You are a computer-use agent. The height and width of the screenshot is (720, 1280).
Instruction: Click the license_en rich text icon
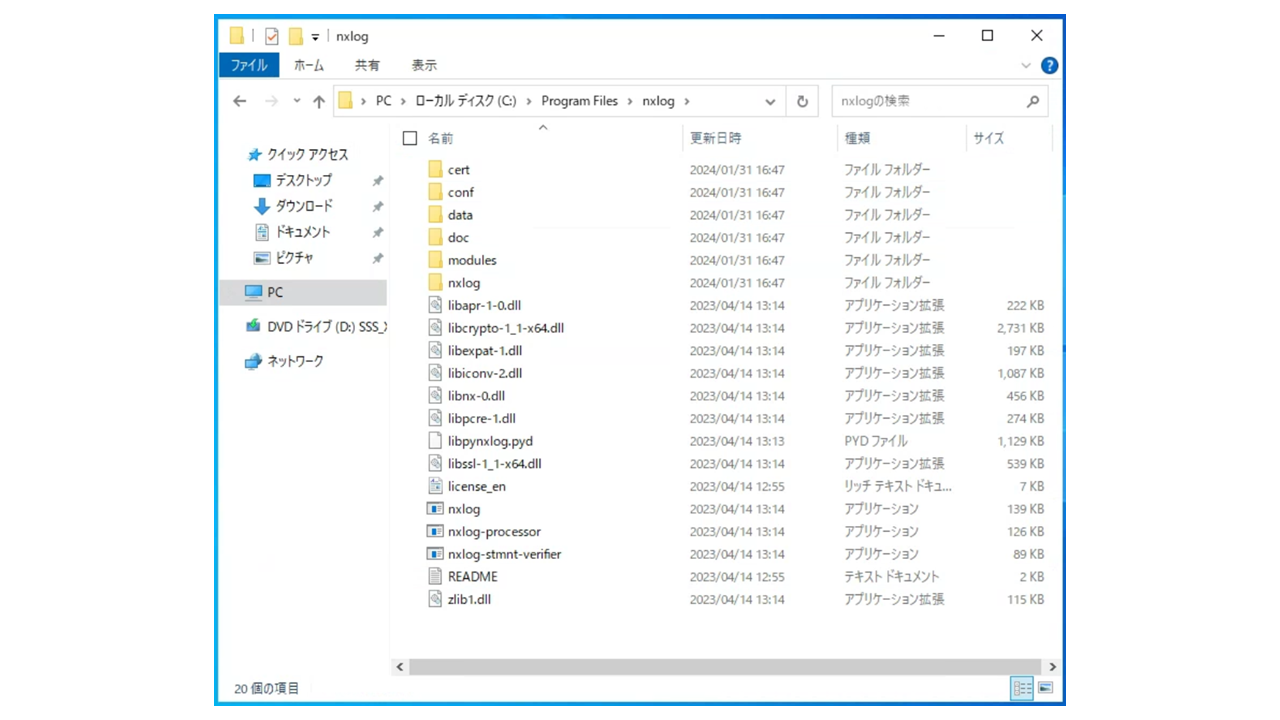tap(435, 486)
